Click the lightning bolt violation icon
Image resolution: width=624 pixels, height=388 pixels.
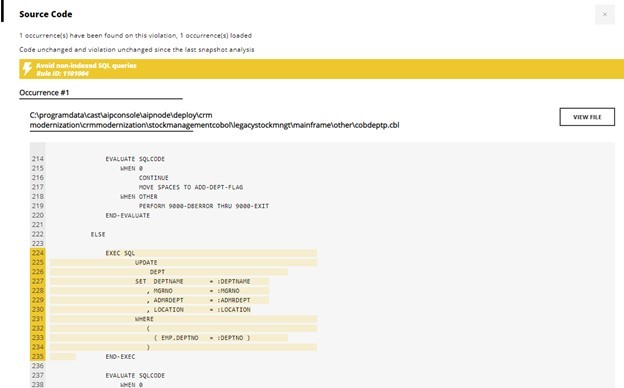(x=27, y=69)
